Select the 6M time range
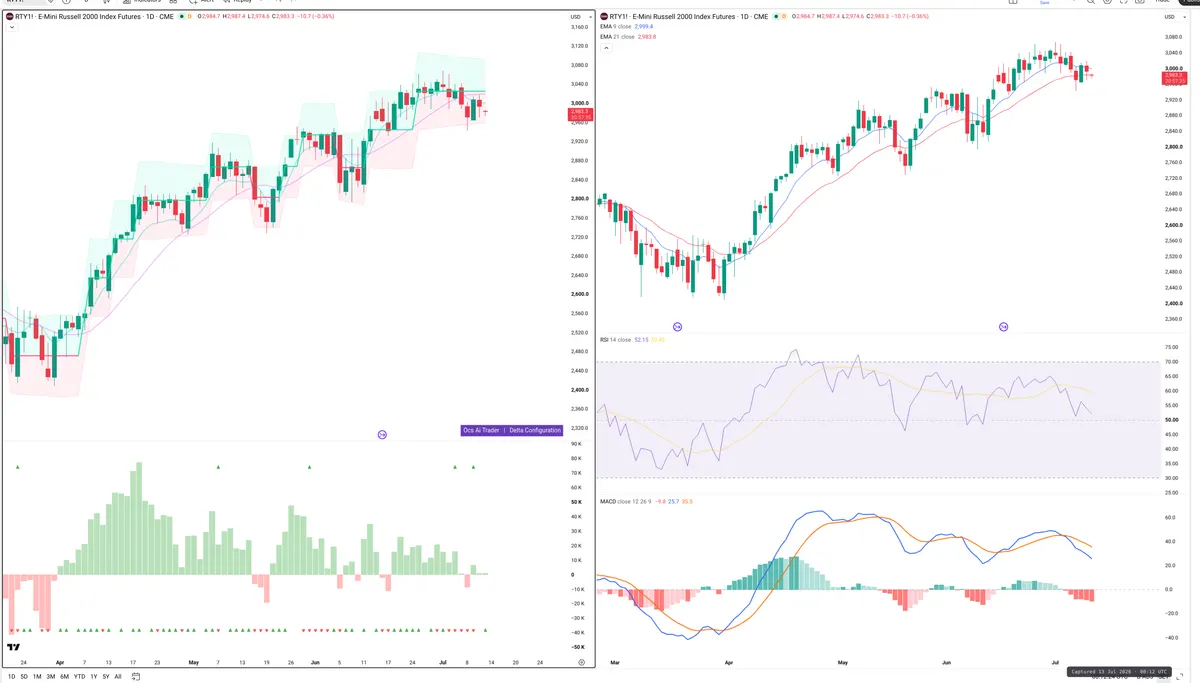1200x683 pixels. [x=64, y=676]
